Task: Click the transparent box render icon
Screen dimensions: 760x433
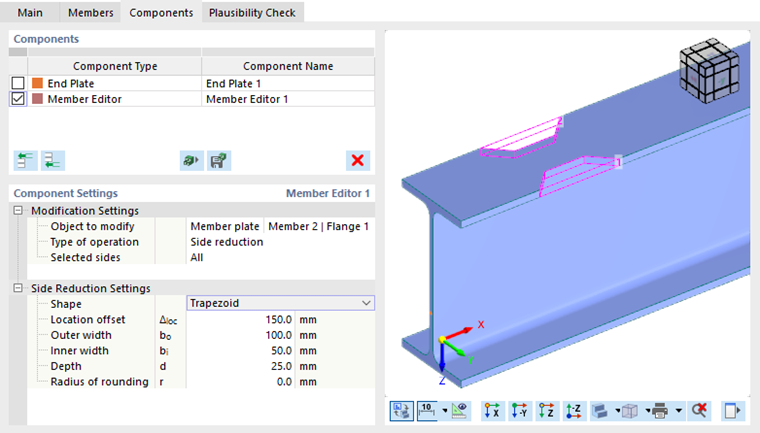Action: 630,411
